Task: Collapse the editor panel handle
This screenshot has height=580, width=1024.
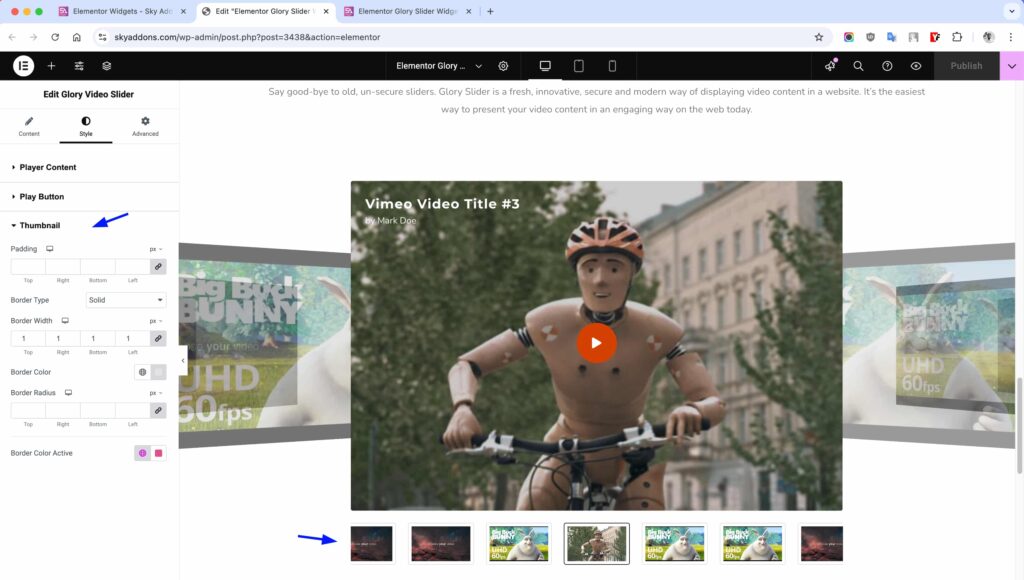Action: [183, 361]
